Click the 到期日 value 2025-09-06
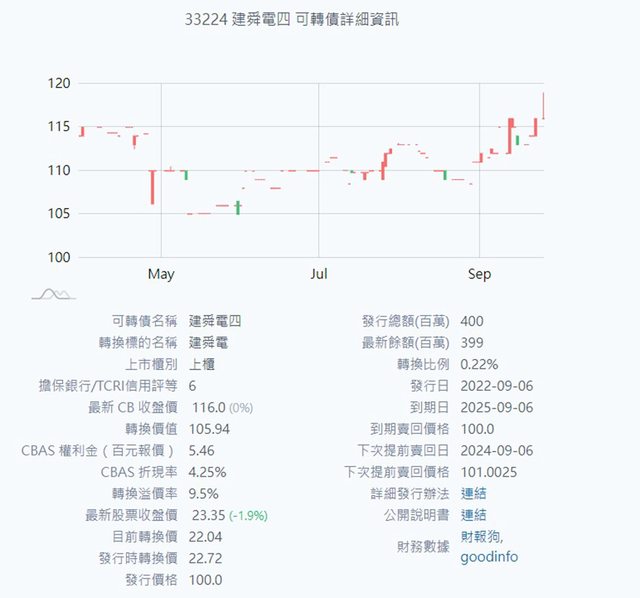The height and width of the screenshot is (598, 640). coord(497,407)
